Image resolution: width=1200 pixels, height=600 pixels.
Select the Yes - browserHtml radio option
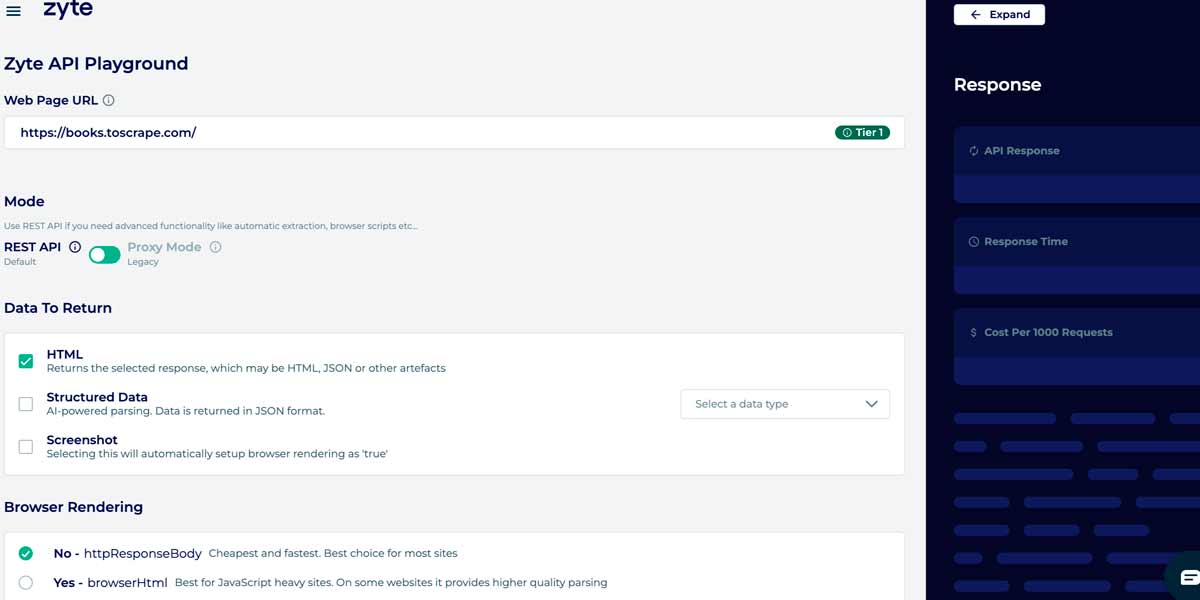pyautogui.click(x=26, y=582)
